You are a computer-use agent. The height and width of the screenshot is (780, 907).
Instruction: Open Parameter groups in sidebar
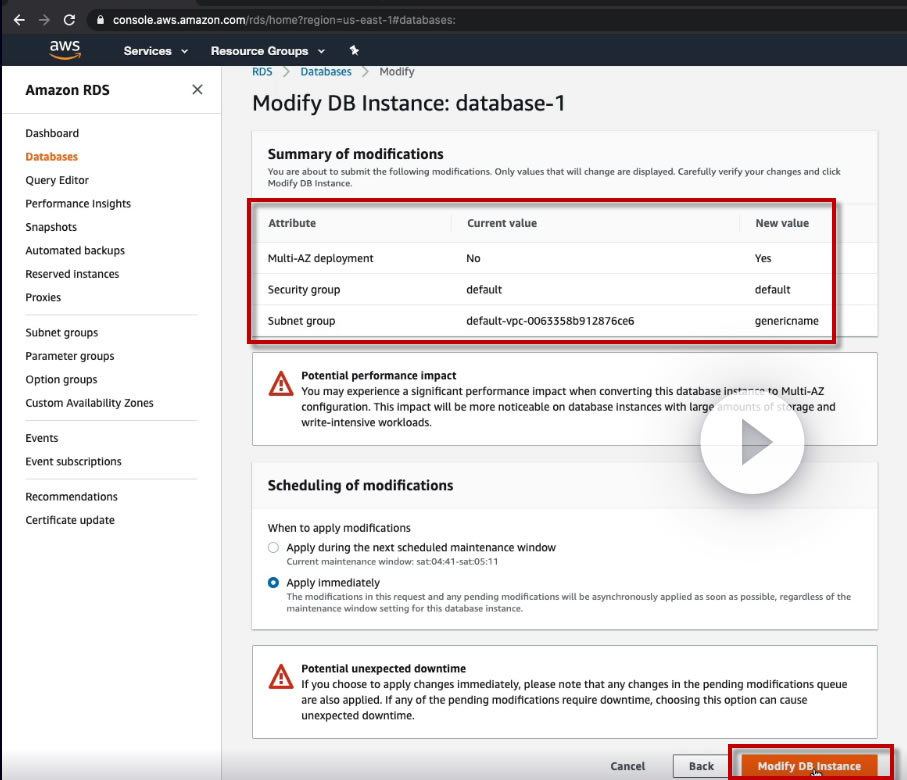click(x=70, y=356)
